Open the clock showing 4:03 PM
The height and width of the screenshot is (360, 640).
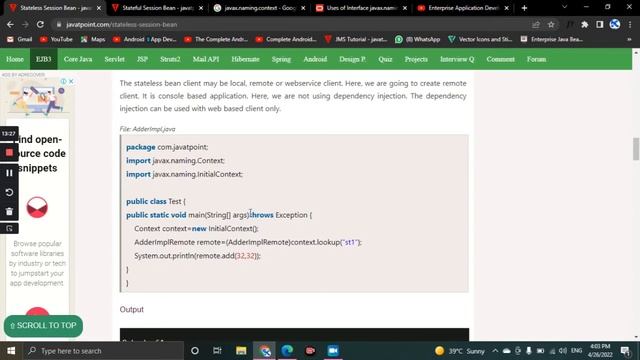[x=600, y=351]
